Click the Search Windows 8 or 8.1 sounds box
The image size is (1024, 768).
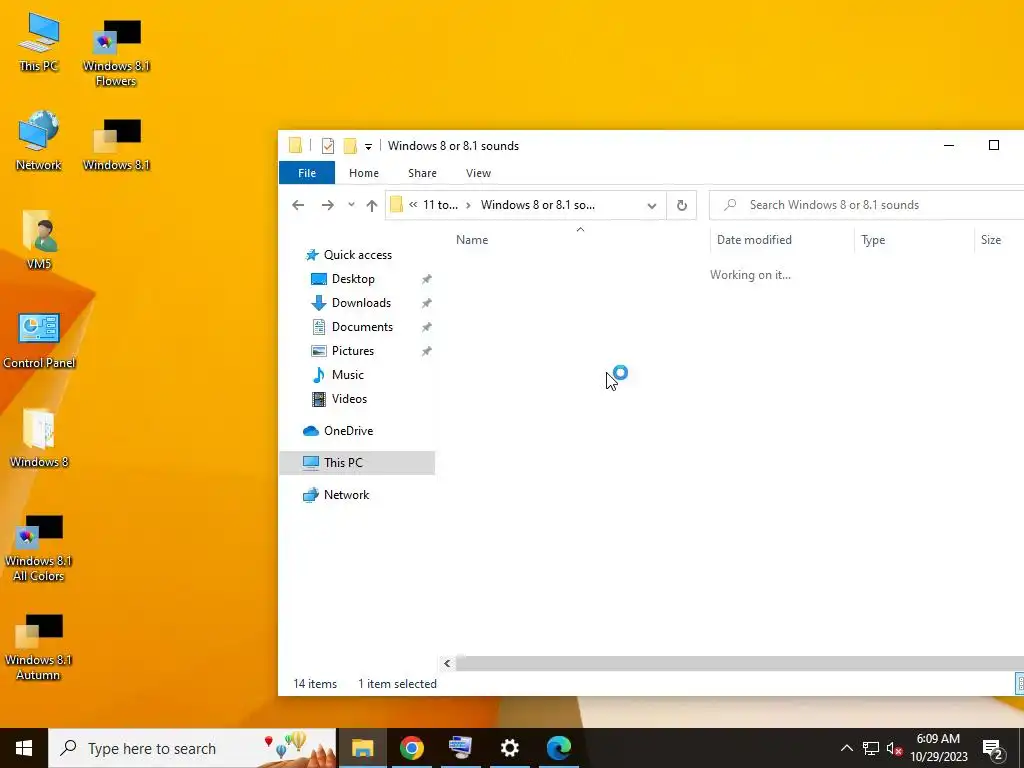(x=867, y=205)
